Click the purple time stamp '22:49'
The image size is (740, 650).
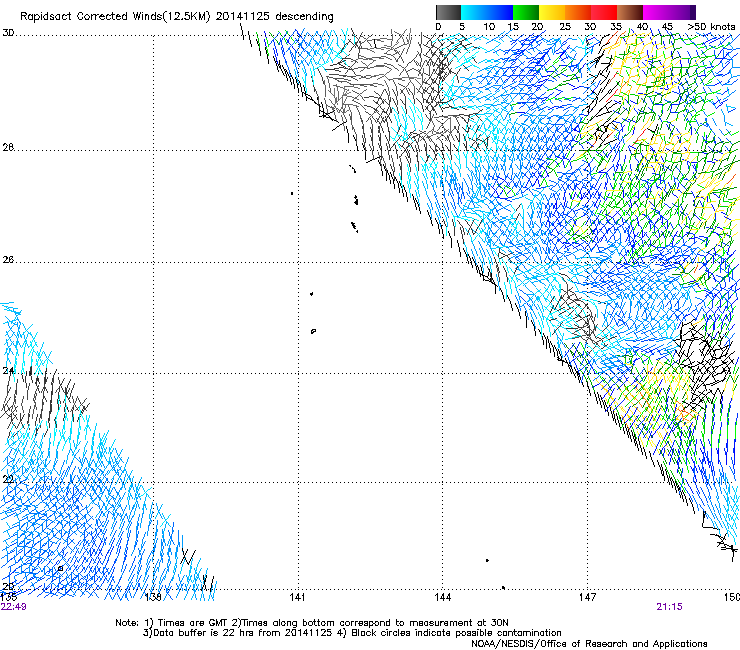[x=13, y=607]
